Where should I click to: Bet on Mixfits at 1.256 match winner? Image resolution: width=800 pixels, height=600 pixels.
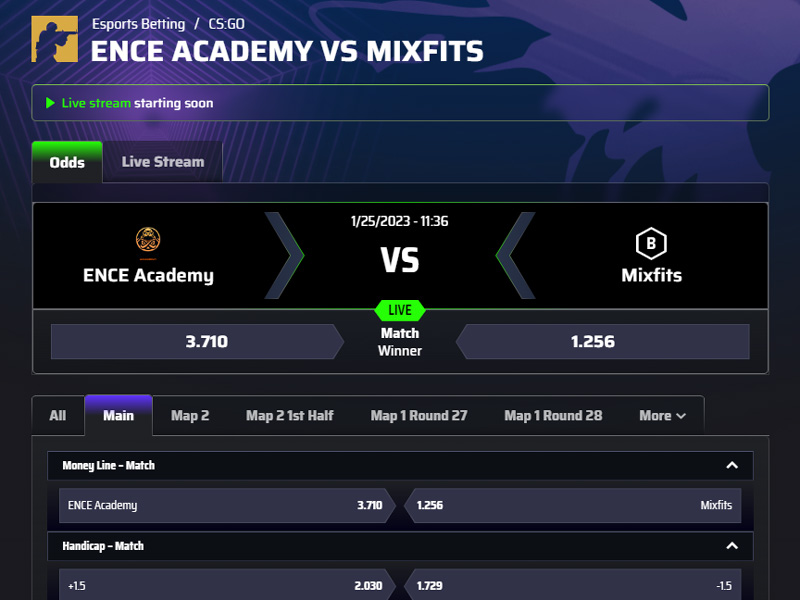[x=603, y=341]
